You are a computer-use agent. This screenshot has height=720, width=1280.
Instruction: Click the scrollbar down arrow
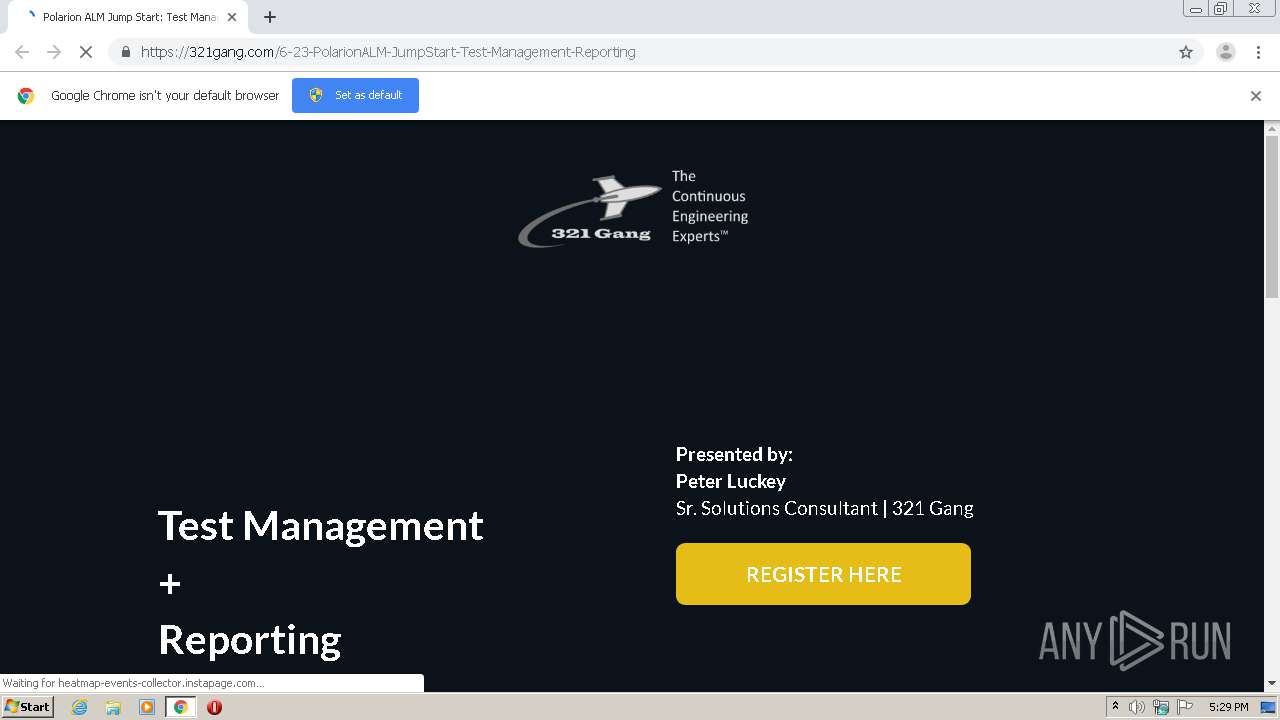[x=1272, y=683]
